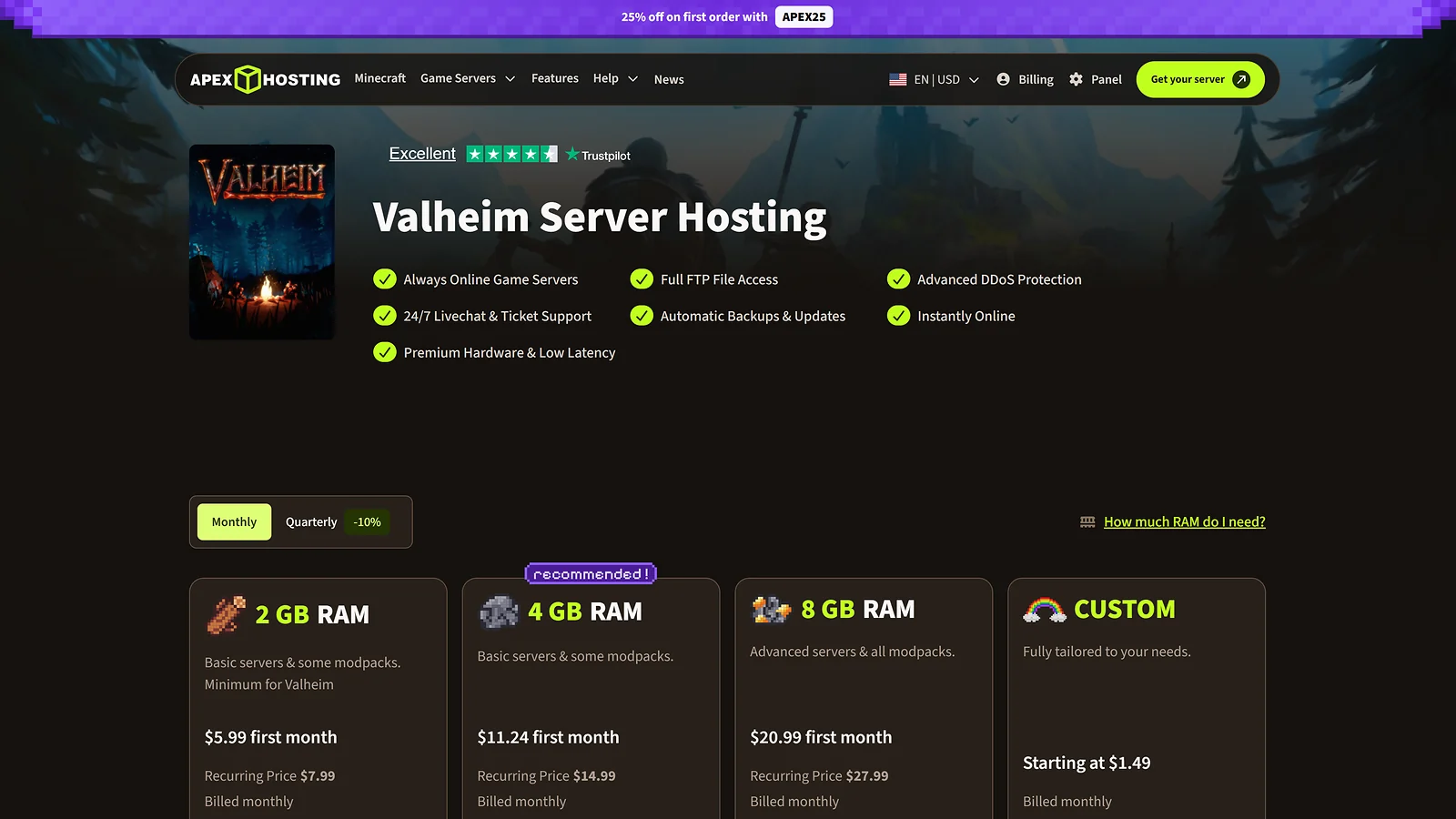The image size is (1456, 819).
Task: Click the Billing user account icon
Action: (x=1003, y=79)
